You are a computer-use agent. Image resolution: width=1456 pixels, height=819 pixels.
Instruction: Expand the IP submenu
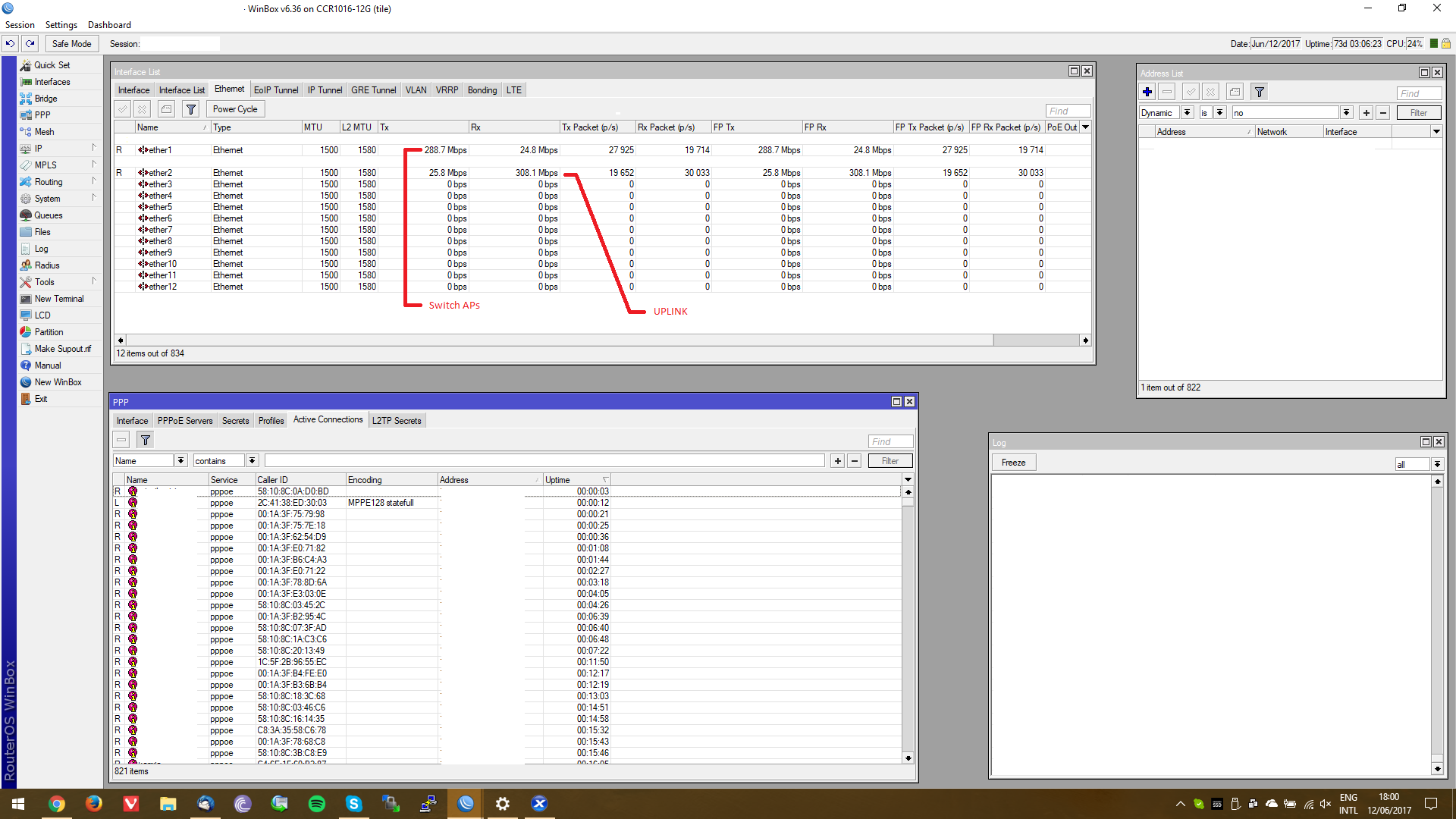[x=59, y=149]
